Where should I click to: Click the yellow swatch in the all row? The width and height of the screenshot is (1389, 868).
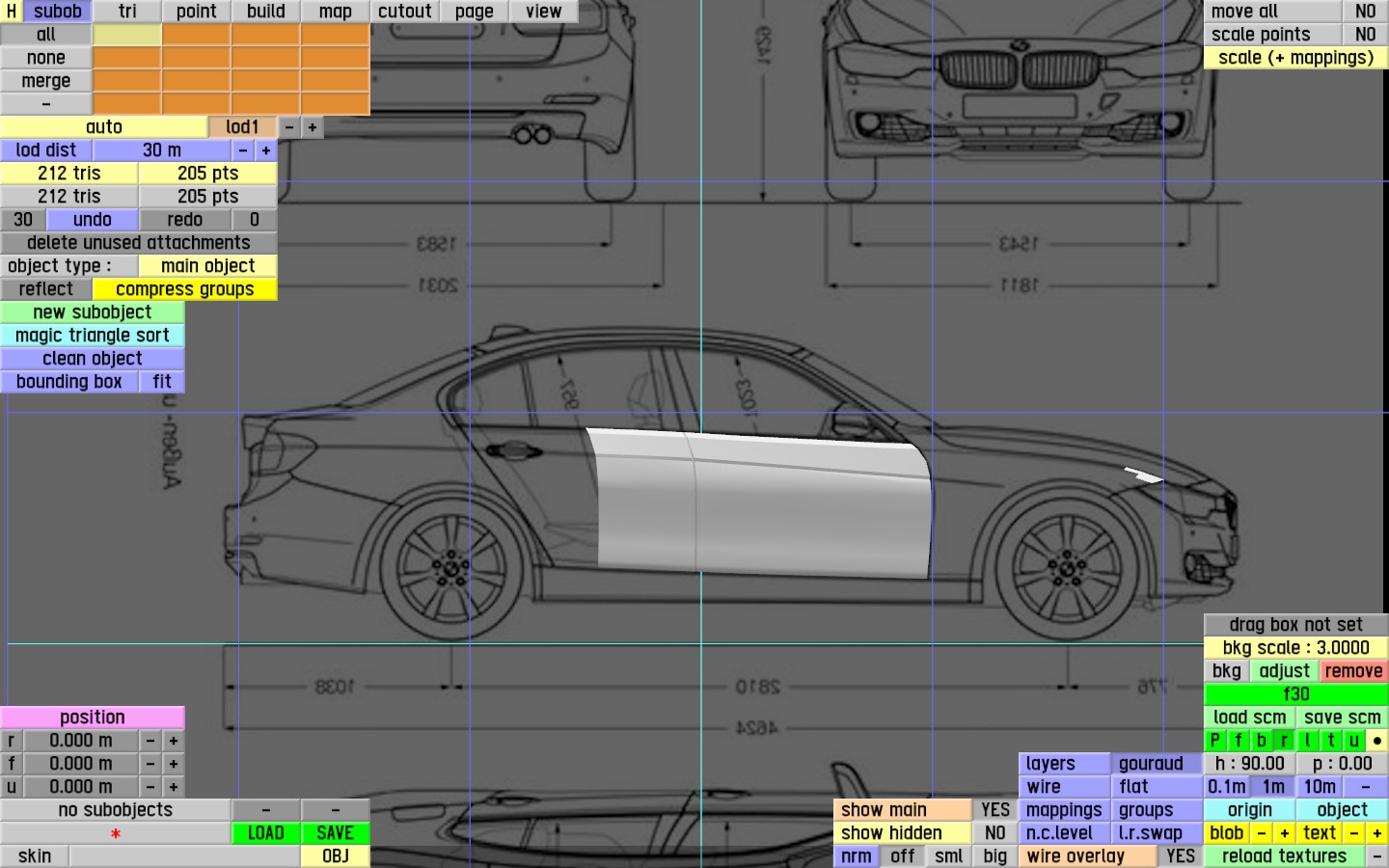(127, 35)
